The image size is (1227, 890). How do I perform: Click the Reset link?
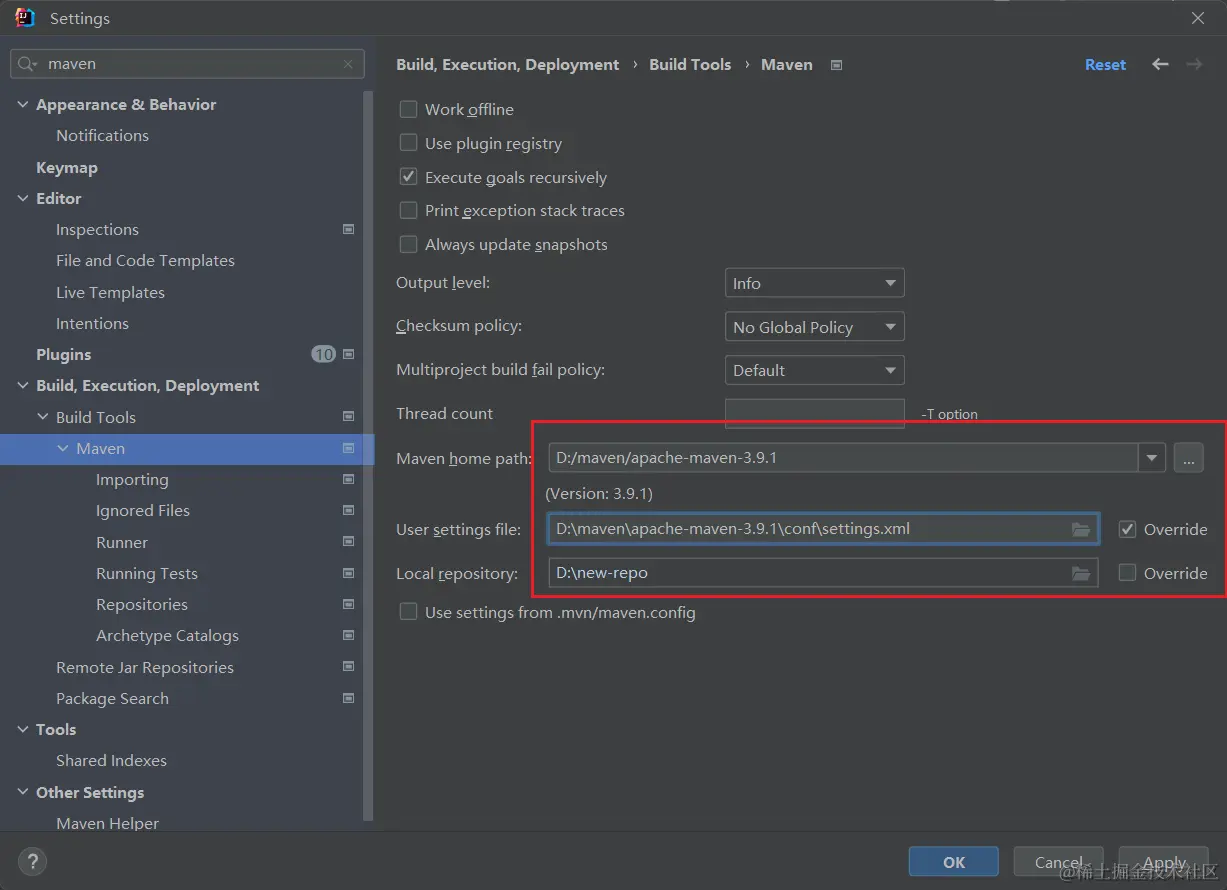pyautogui.click(x=1105, y=64)
